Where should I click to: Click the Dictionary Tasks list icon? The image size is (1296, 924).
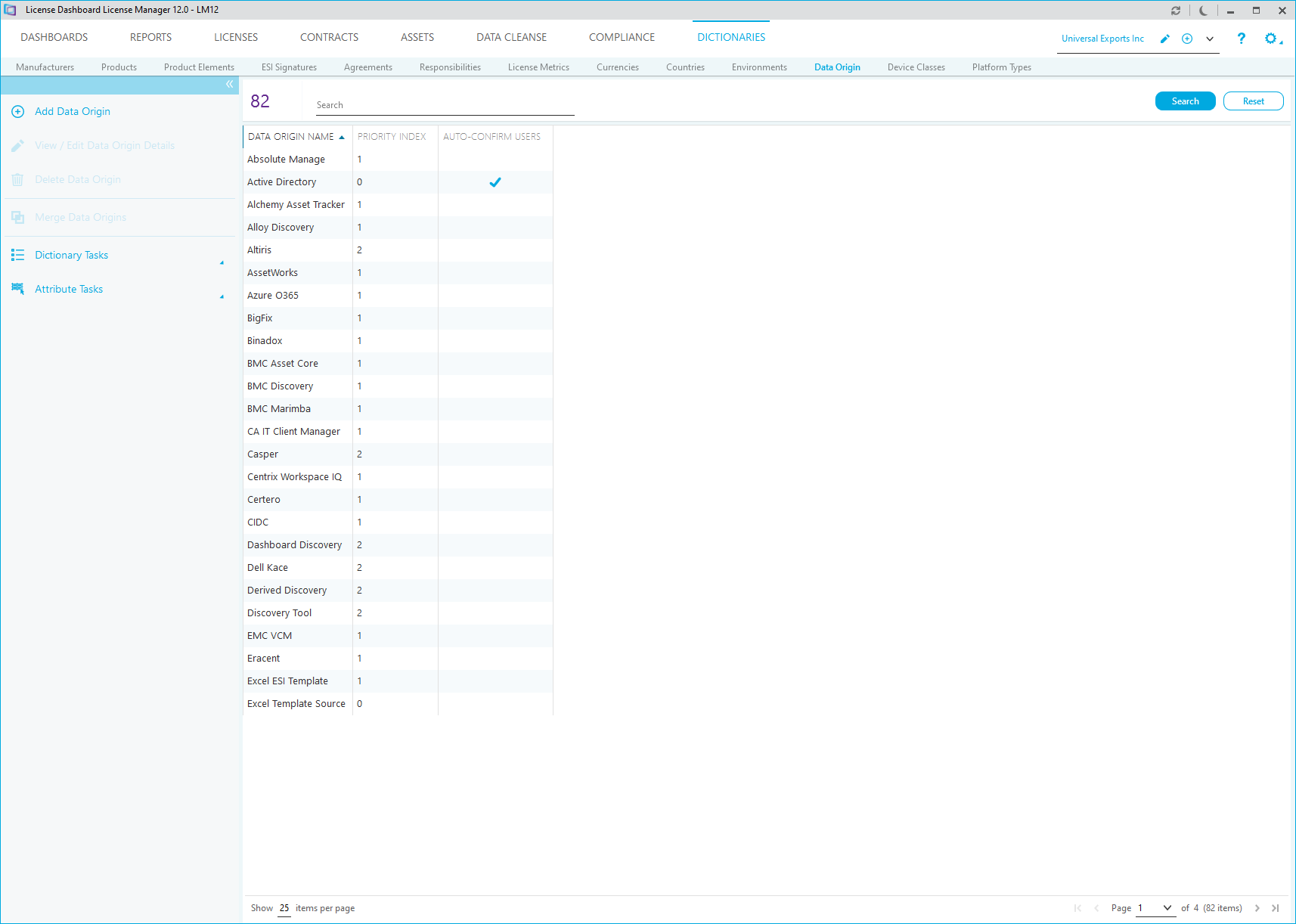click(x=18, y=256)
